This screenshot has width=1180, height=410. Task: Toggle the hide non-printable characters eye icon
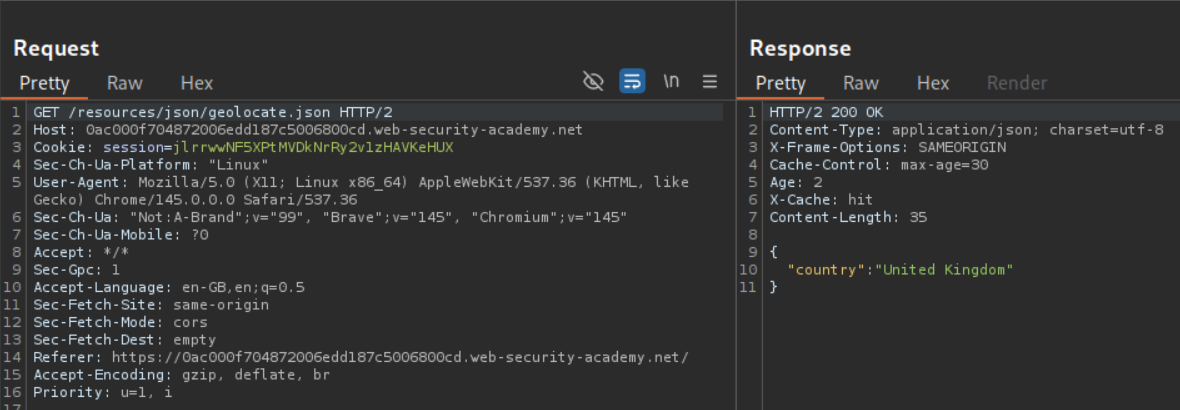tap(593, 81)
